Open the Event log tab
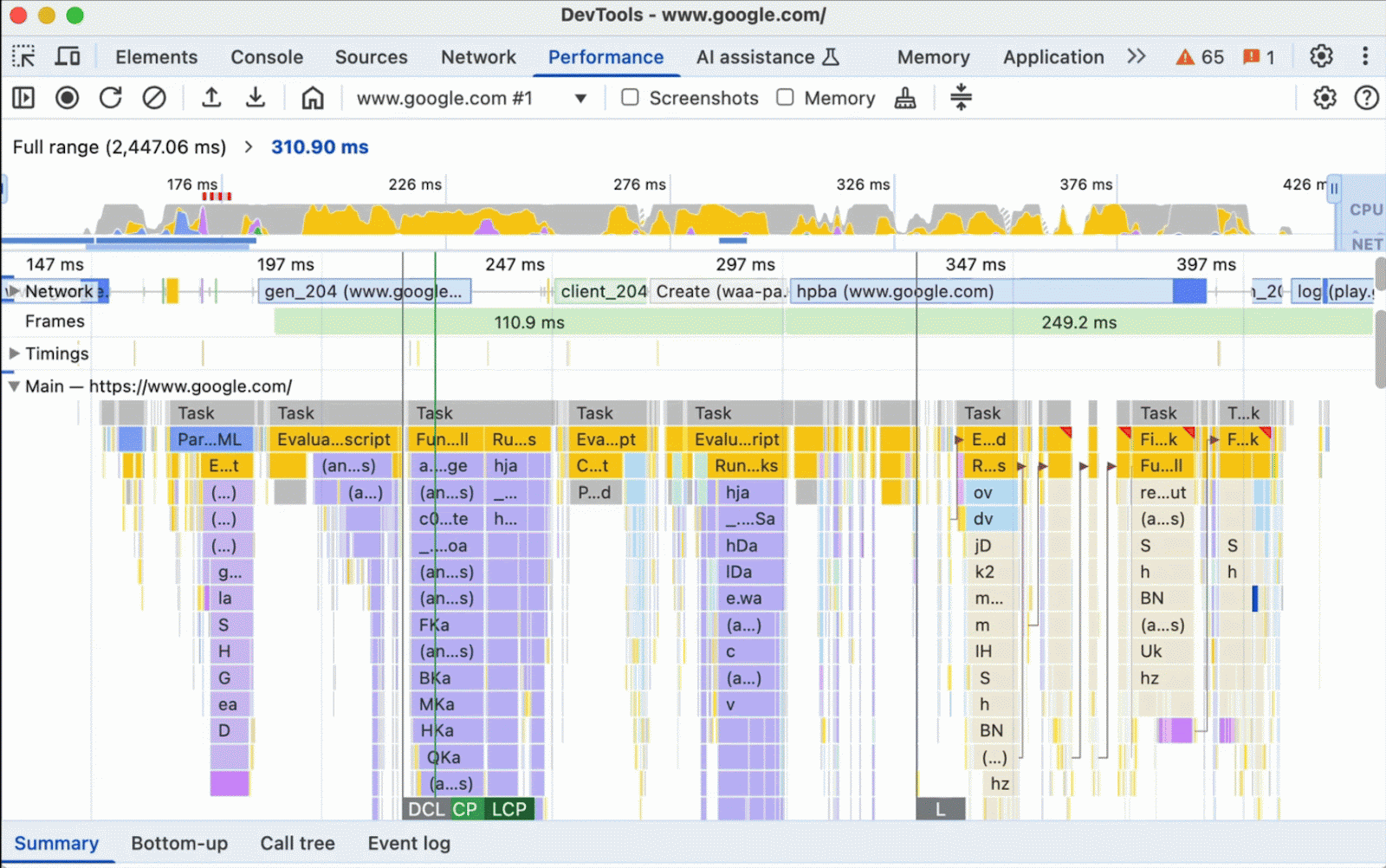 [x=409, y=844]
